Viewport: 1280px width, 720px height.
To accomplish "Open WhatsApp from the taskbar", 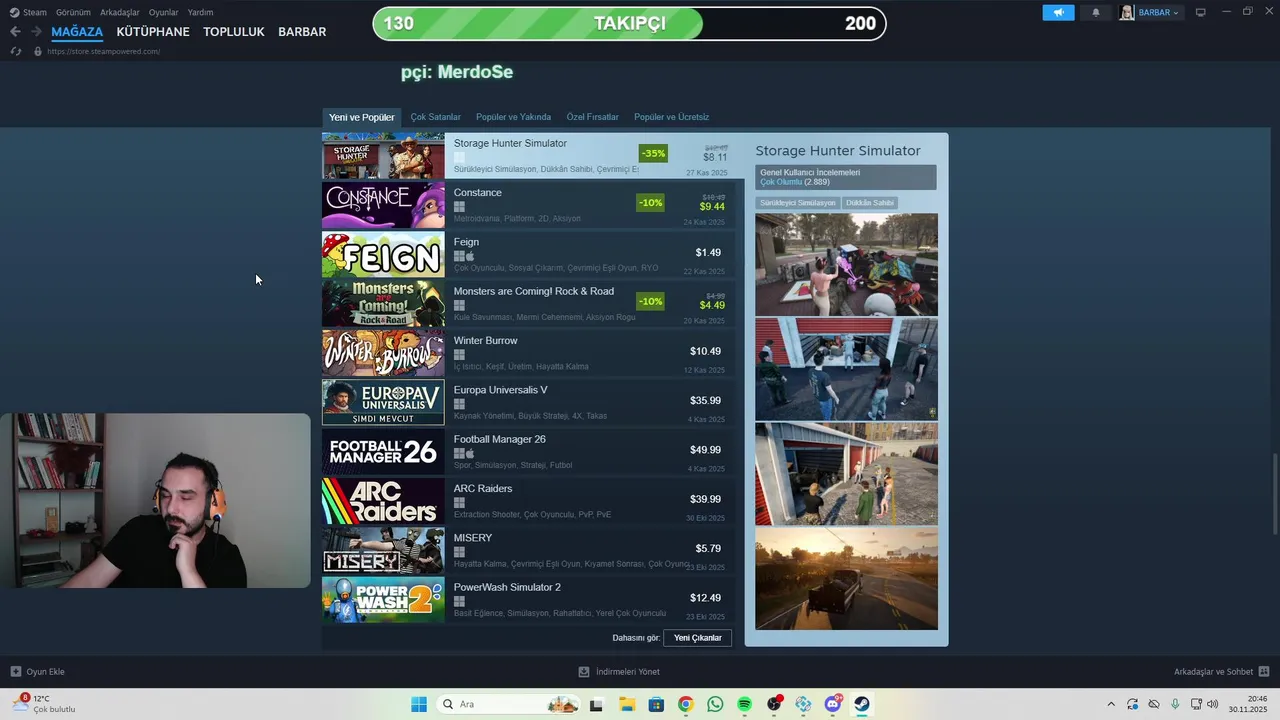I will point(715,704).
